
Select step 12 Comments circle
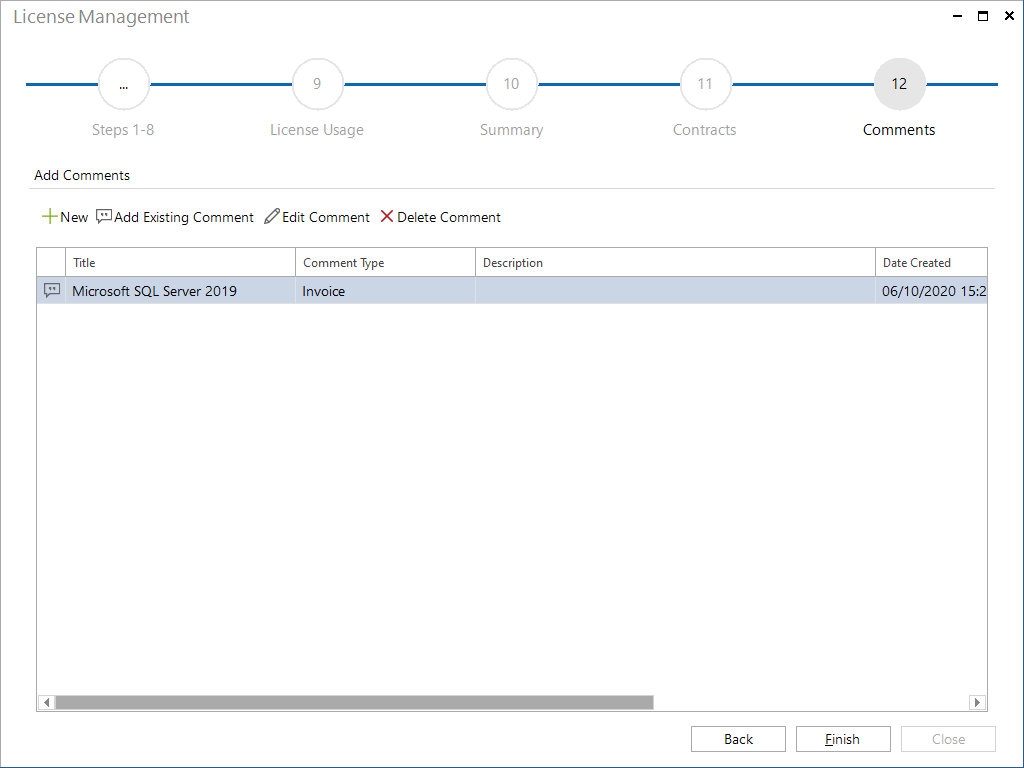coord(899,84)
